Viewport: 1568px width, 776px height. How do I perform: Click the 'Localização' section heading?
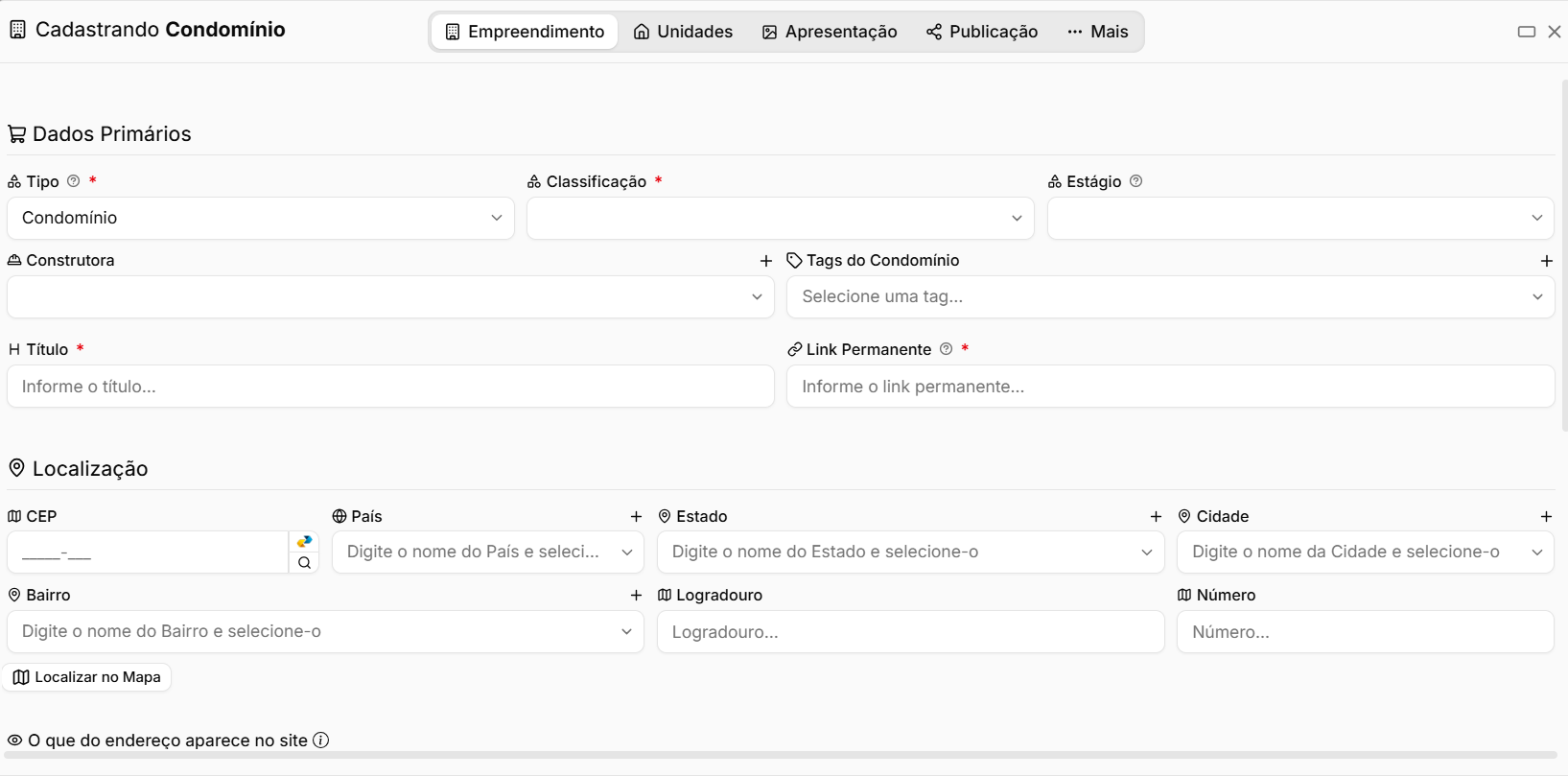(90, 469)
